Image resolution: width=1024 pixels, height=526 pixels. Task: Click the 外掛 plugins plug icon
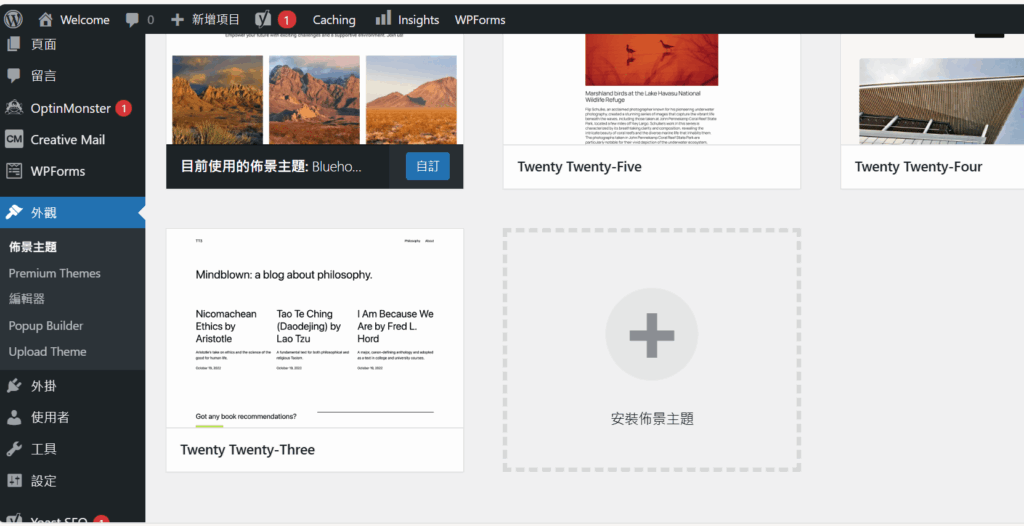14,386
